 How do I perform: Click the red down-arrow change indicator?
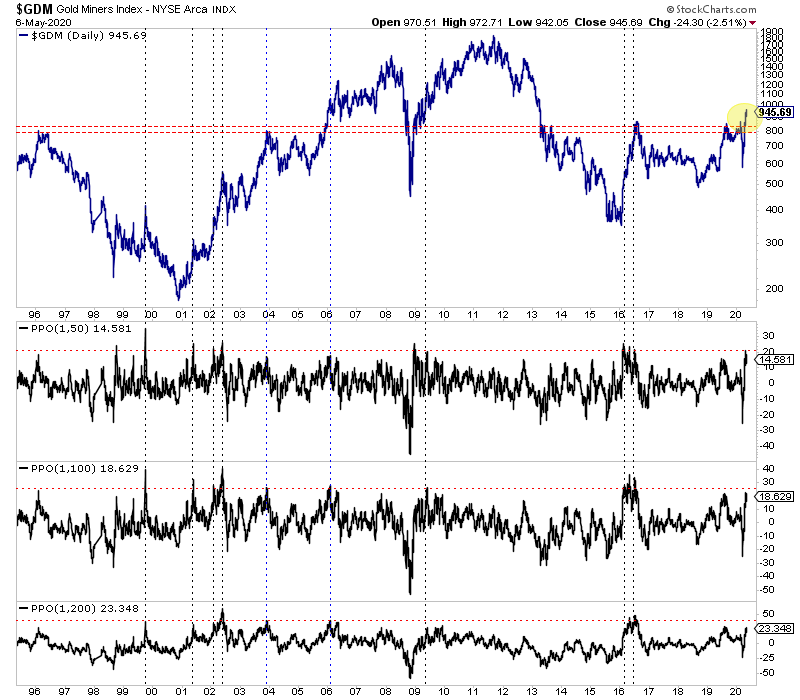pos(753,23)
